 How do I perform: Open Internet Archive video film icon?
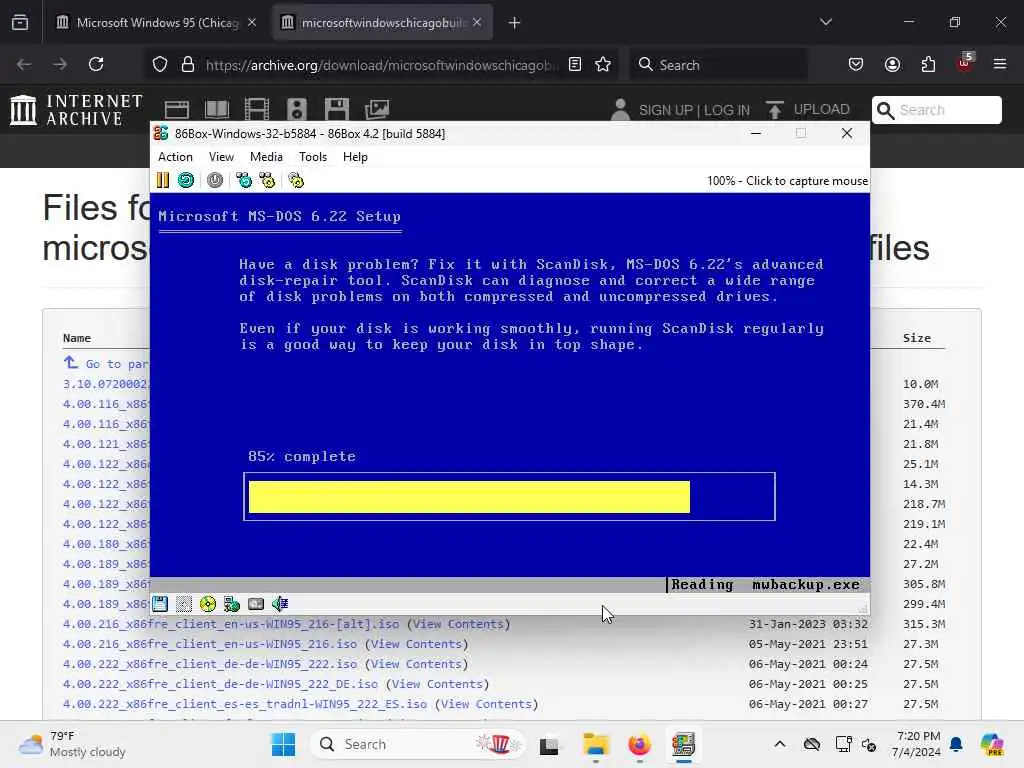pos(257,109)
